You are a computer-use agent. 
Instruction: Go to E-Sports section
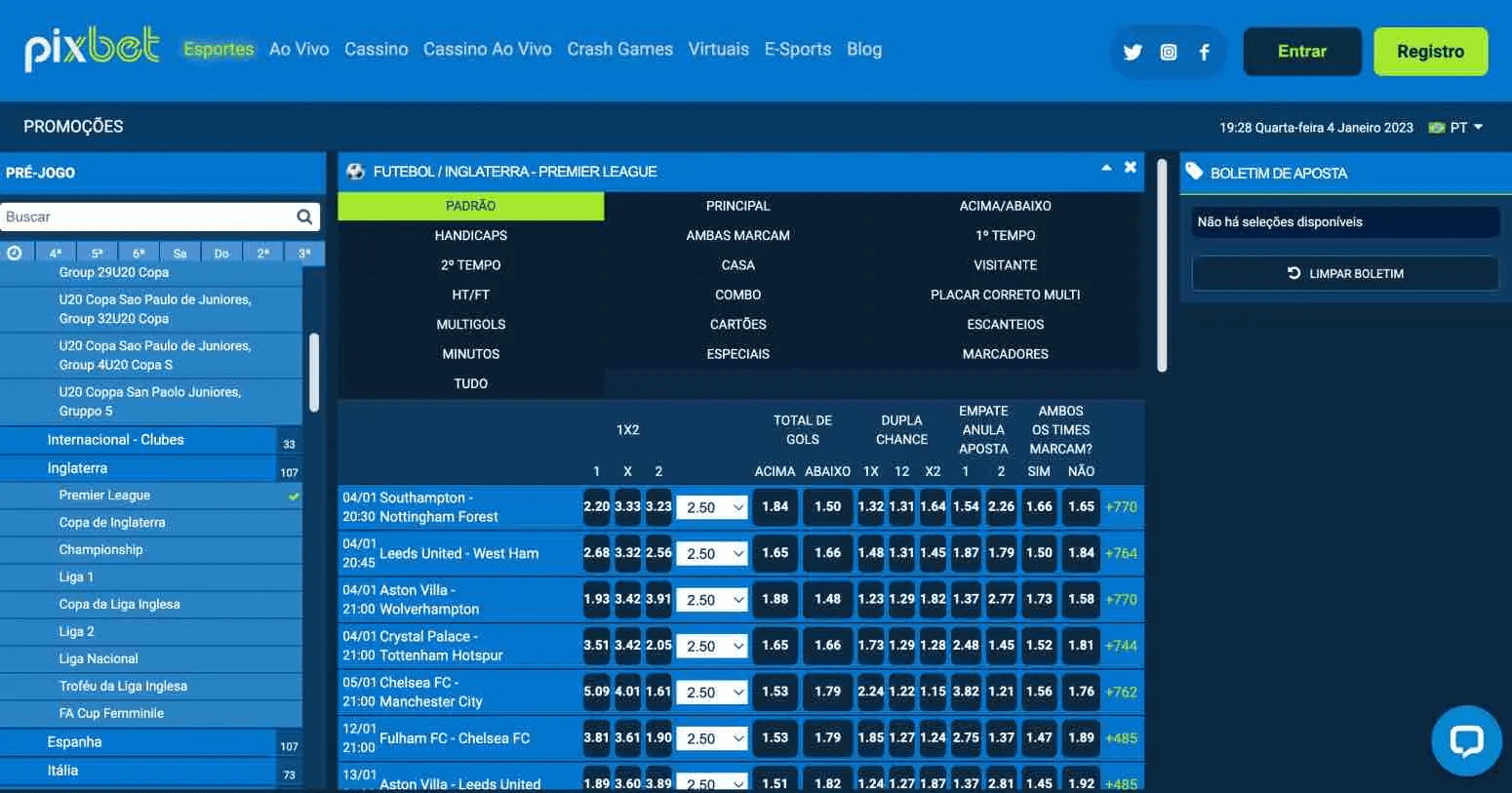[x=798, y=49]
